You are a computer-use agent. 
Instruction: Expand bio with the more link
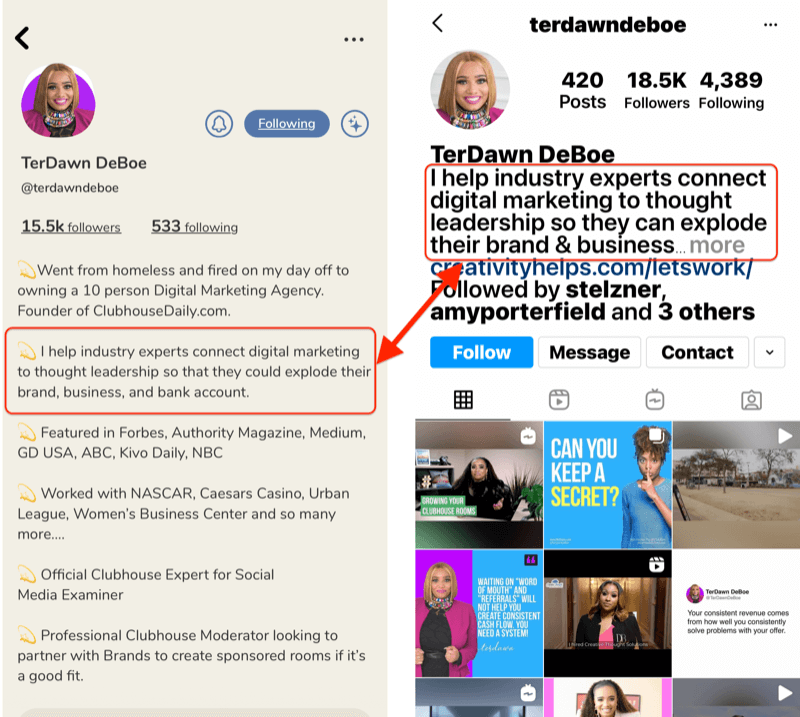(x=717, y=245)
